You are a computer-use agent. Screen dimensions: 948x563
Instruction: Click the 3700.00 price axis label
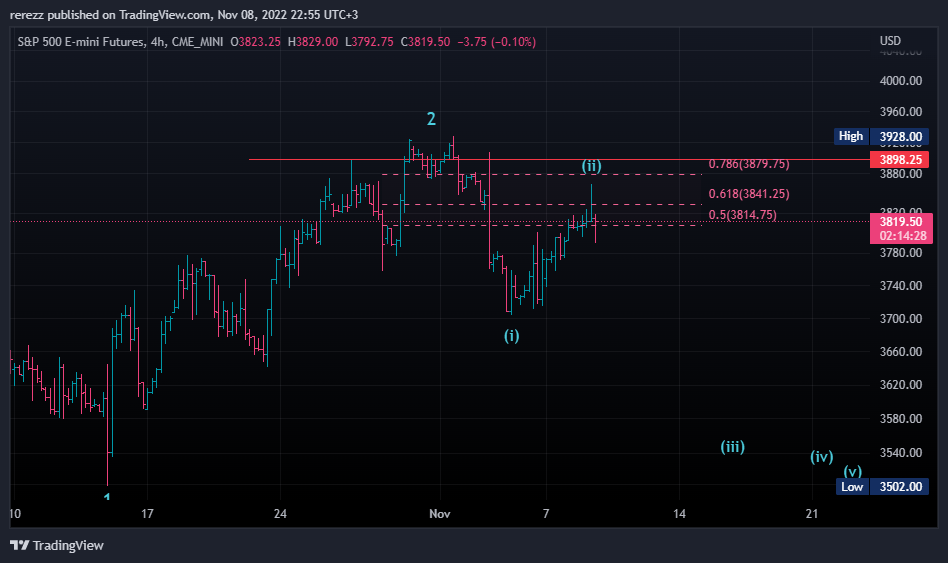[901, 319]
